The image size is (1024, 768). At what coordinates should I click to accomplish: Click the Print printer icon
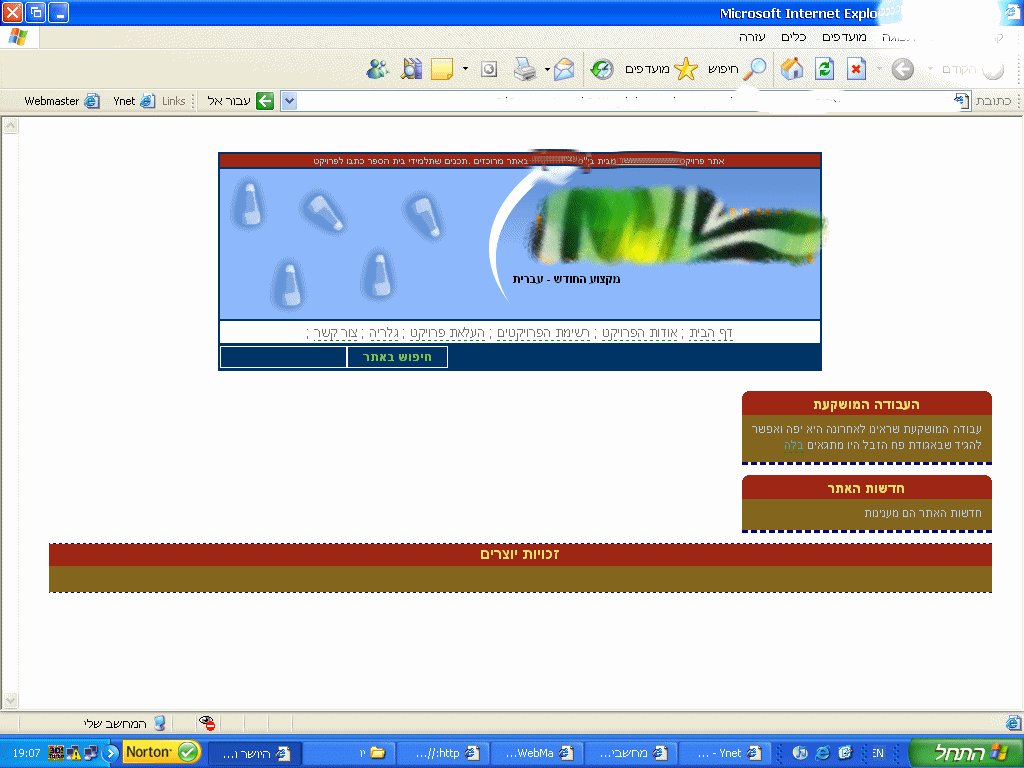tap(525, 69)
